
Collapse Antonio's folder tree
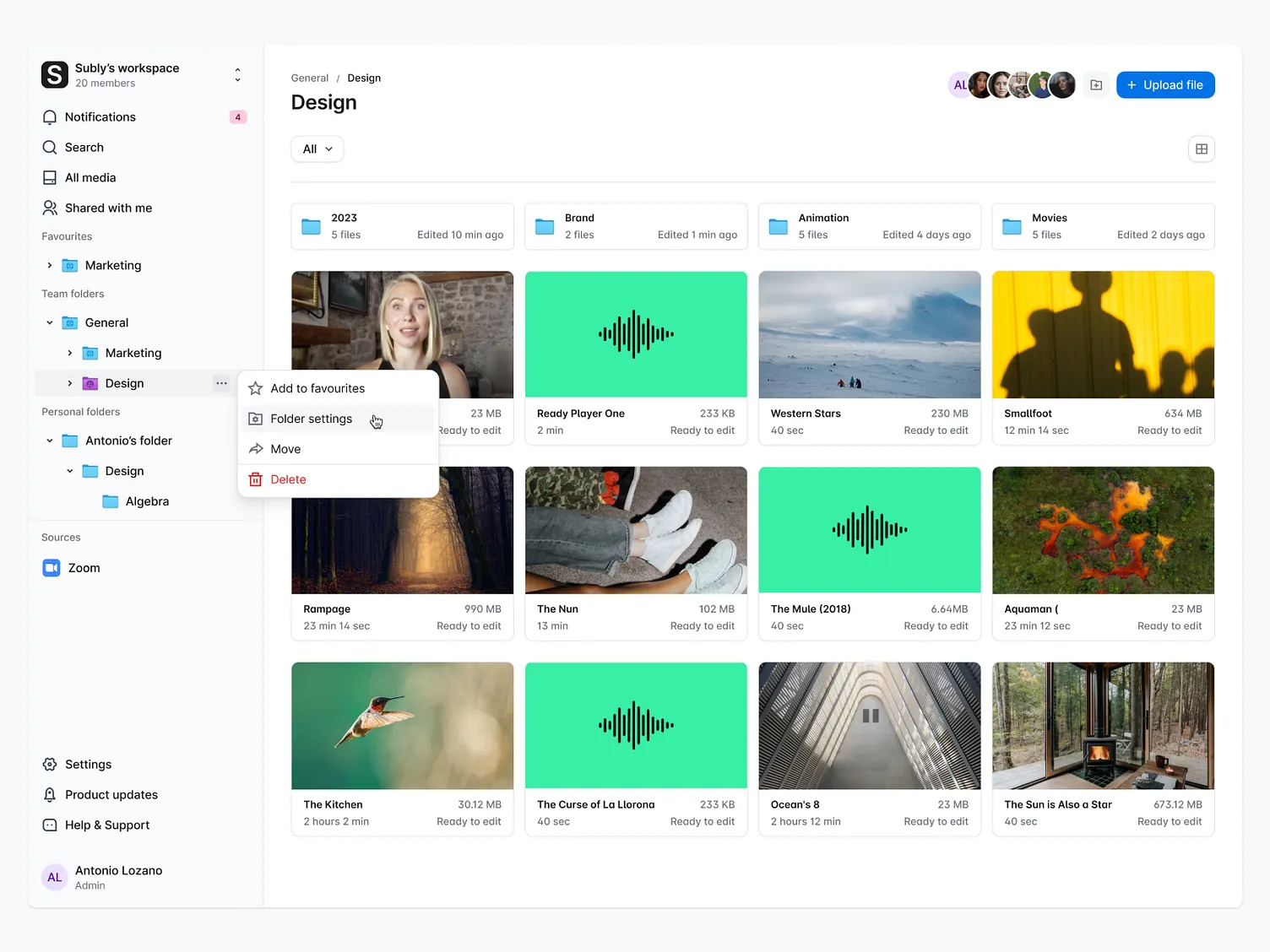(50, 441)
